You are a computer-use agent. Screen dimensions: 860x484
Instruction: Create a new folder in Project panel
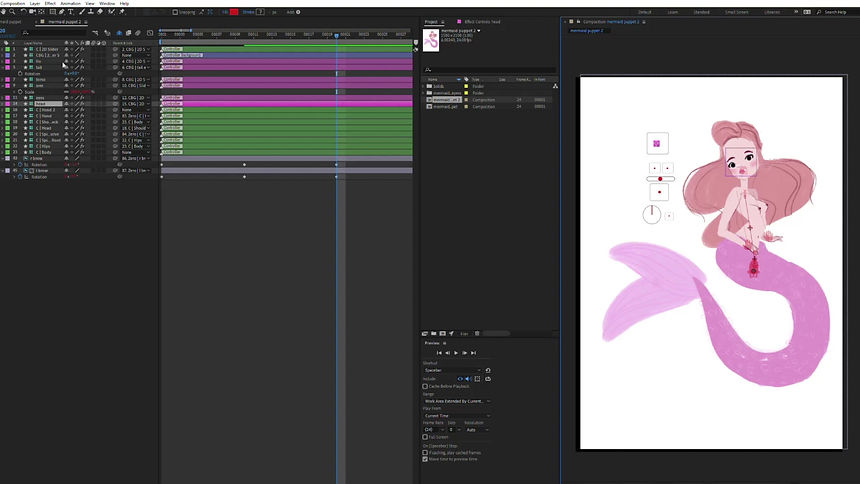(433, 333)
